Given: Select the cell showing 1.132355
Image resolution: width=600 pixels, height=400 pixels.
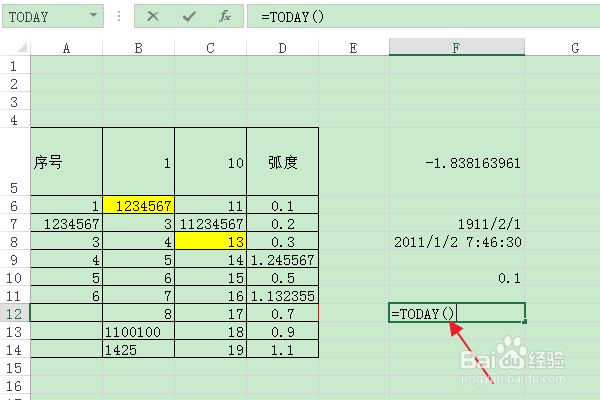Looking at the screenshot, I should tap(282, 295).
